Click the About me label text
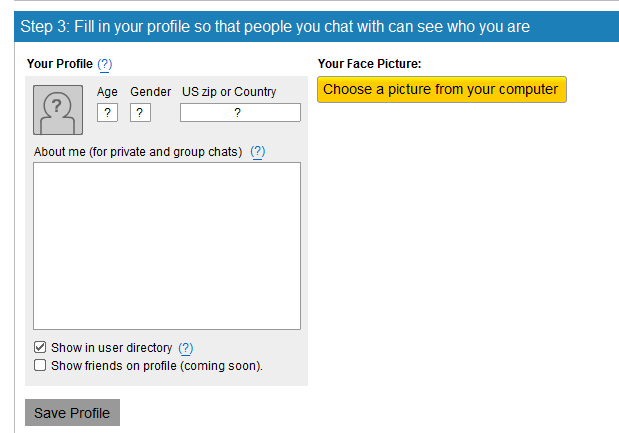 click(x=138, y=152)
